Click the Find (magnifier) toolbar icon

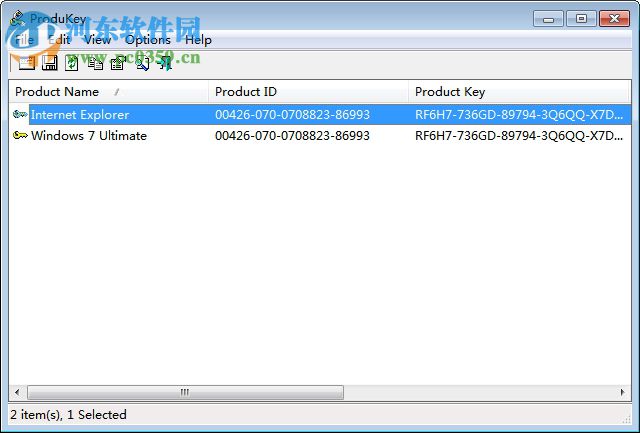[142, 63]
